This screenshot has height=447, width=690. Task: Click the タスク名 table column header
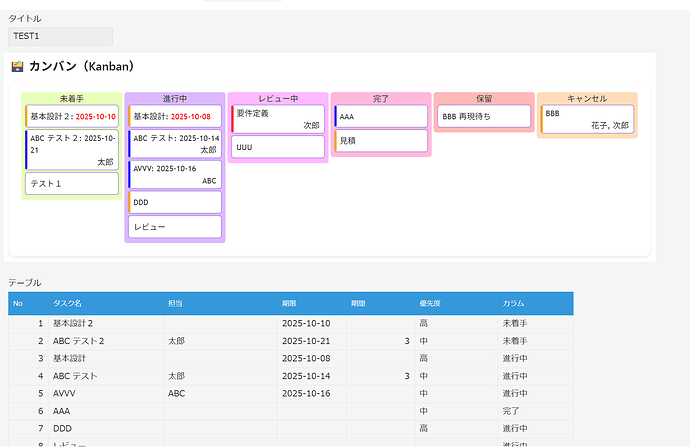click(68, 303)
